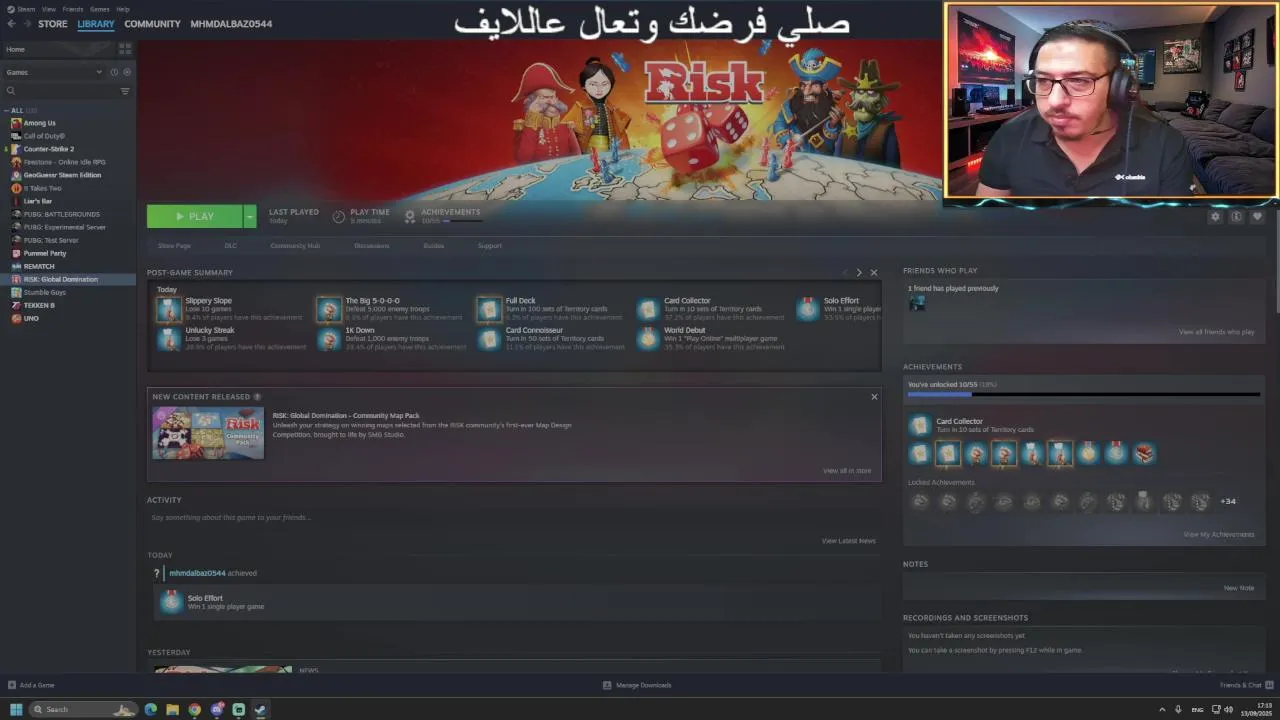Open the Help menu
The image size is (1280, 720).
pyautogui.click(x=123, y=9)
